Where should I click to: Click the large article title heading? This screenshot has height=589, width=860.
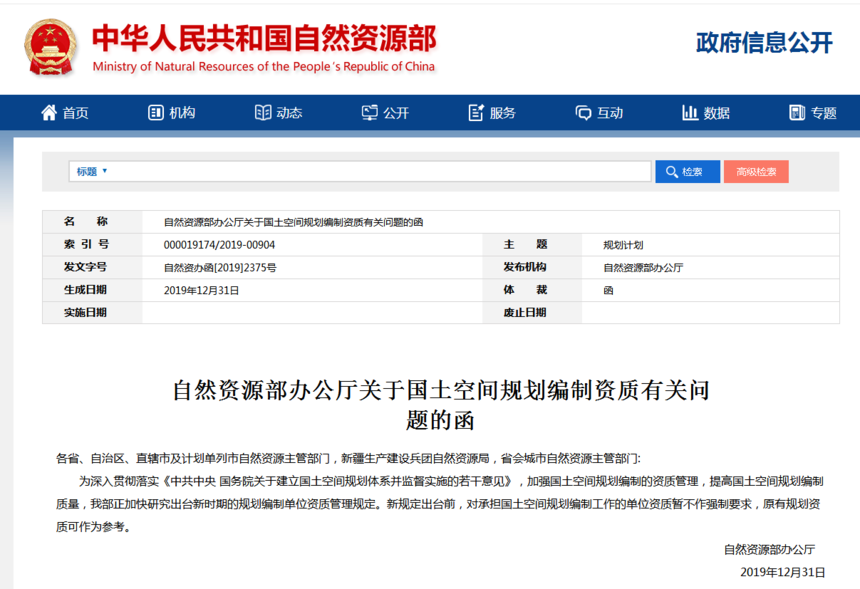441,405
